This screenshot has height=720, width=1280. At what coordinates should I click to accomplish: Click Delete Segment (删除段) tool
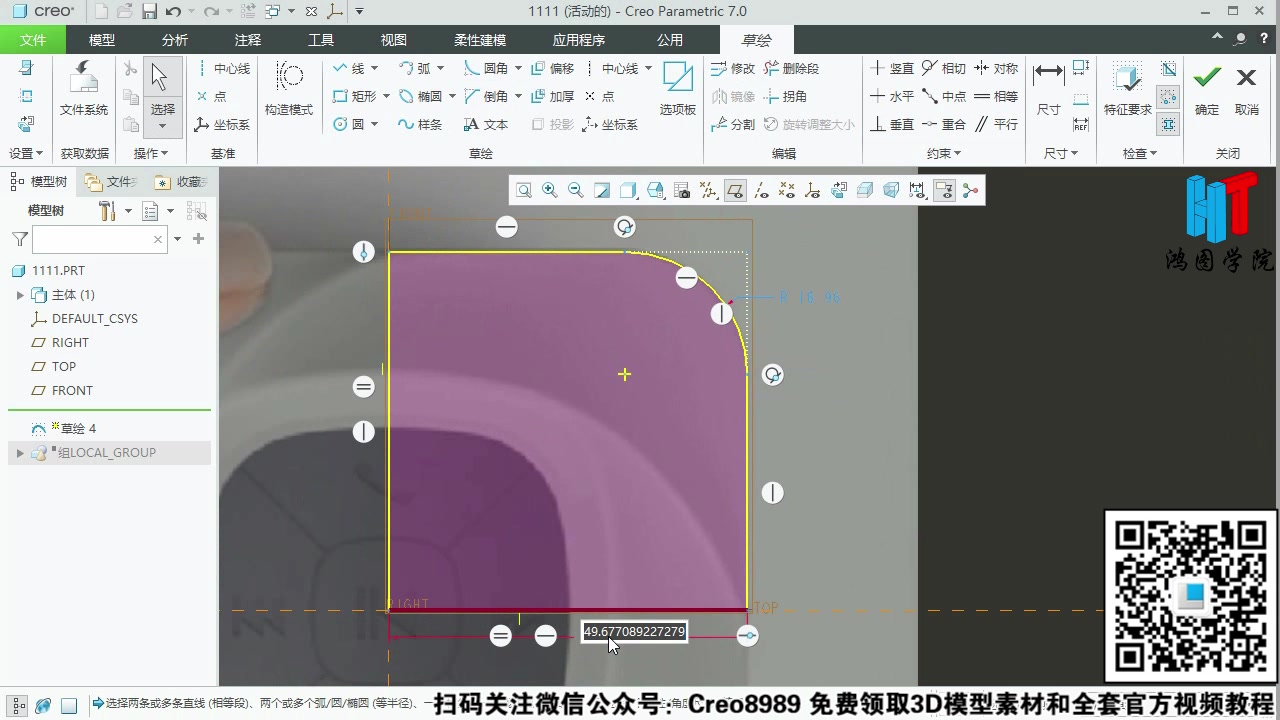pos(791,69)
